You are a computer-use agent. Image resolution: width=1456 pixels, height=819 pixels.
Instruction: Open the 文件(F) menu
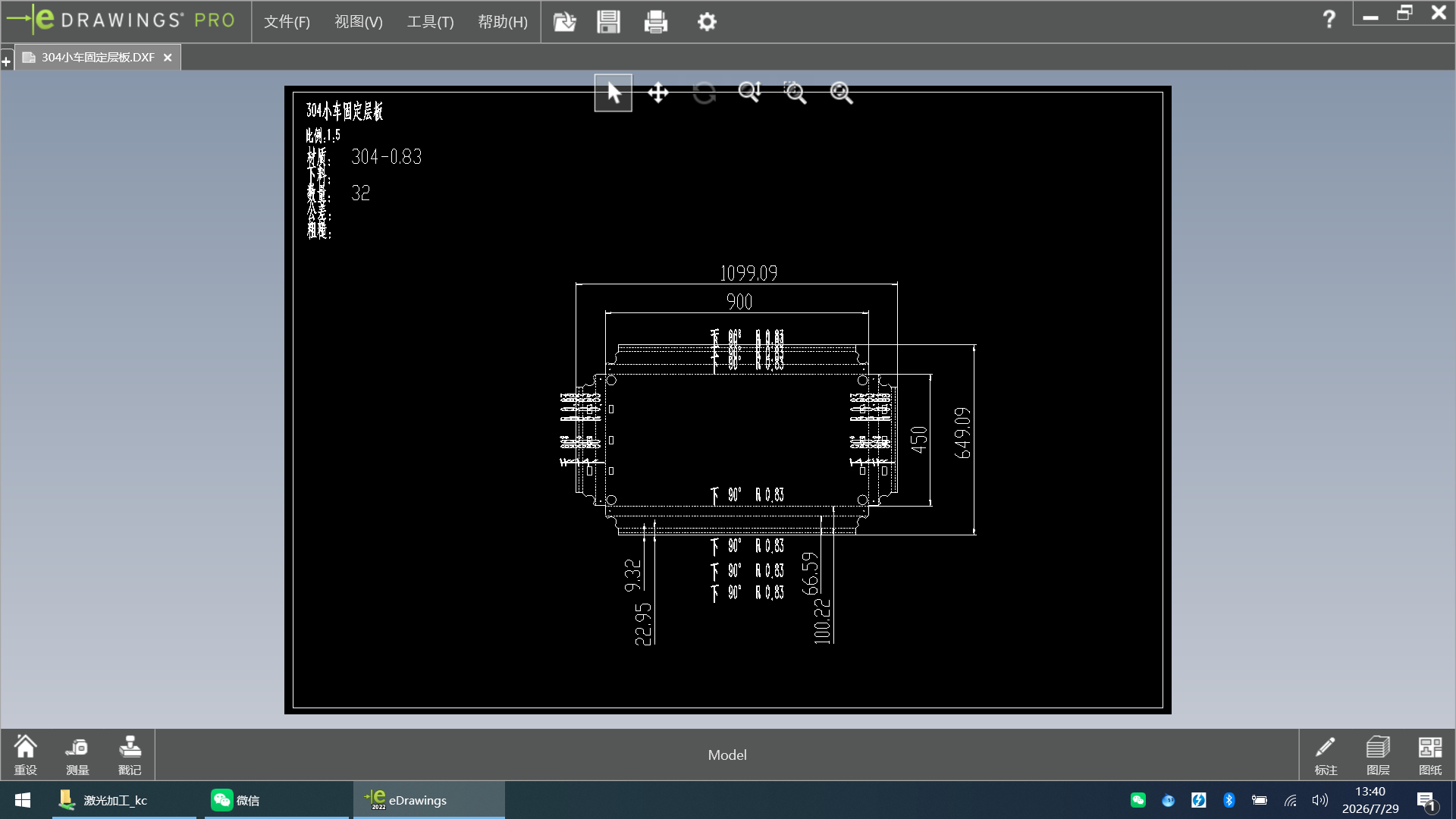click(287, 22)
